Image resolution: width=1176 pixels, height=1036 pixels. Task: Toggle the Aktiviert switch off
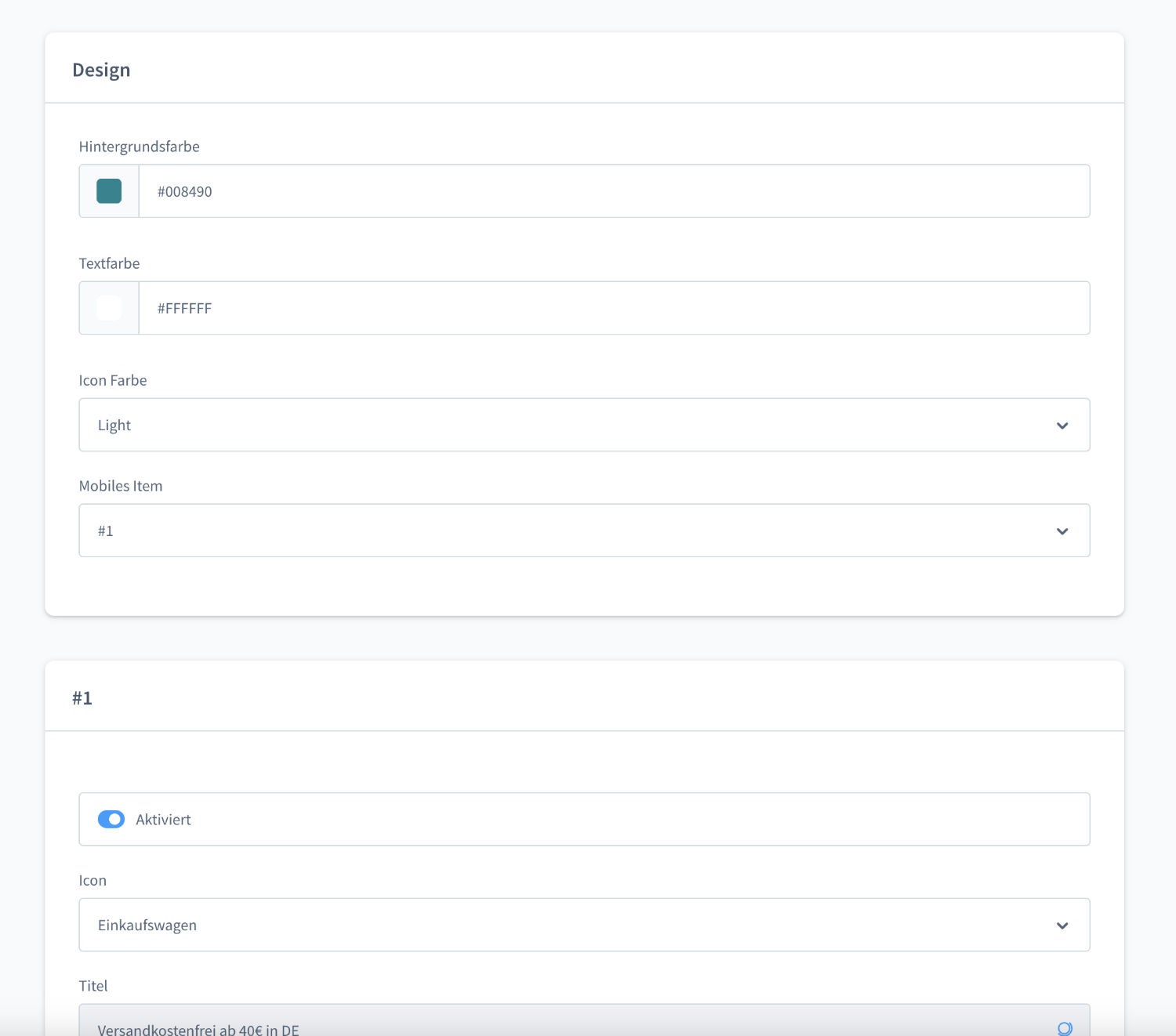111,819
